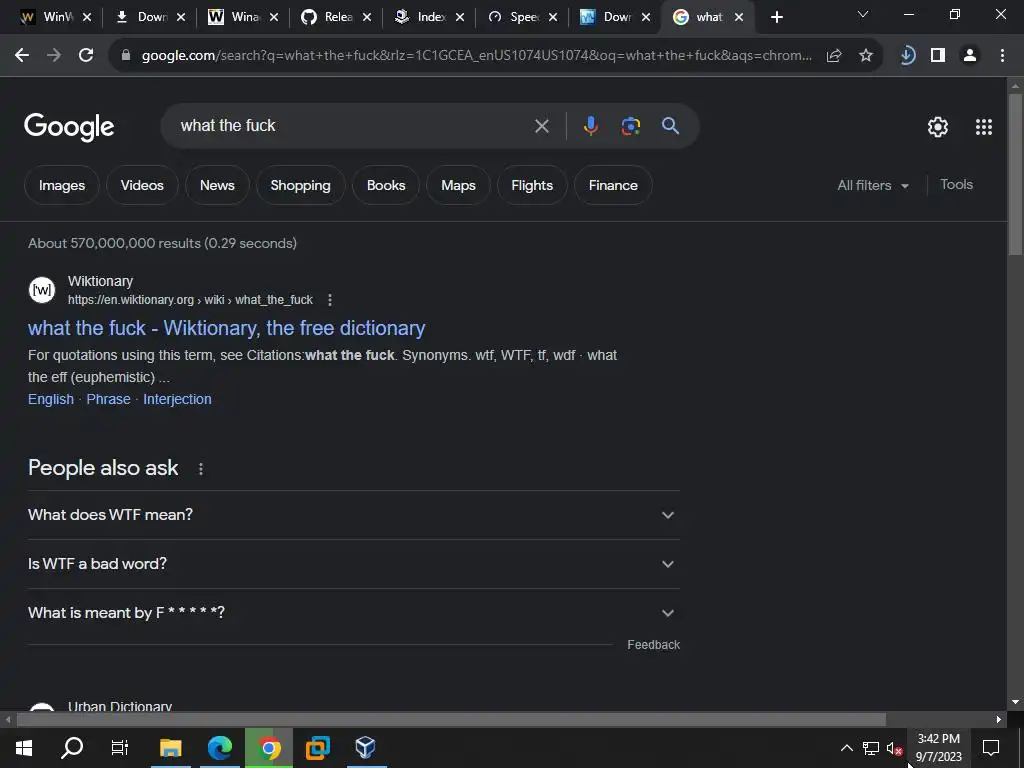This screenshot has width=1024, height=768.
Task: Open the 'Phrase' sitelink
Action: pos(108,400)
